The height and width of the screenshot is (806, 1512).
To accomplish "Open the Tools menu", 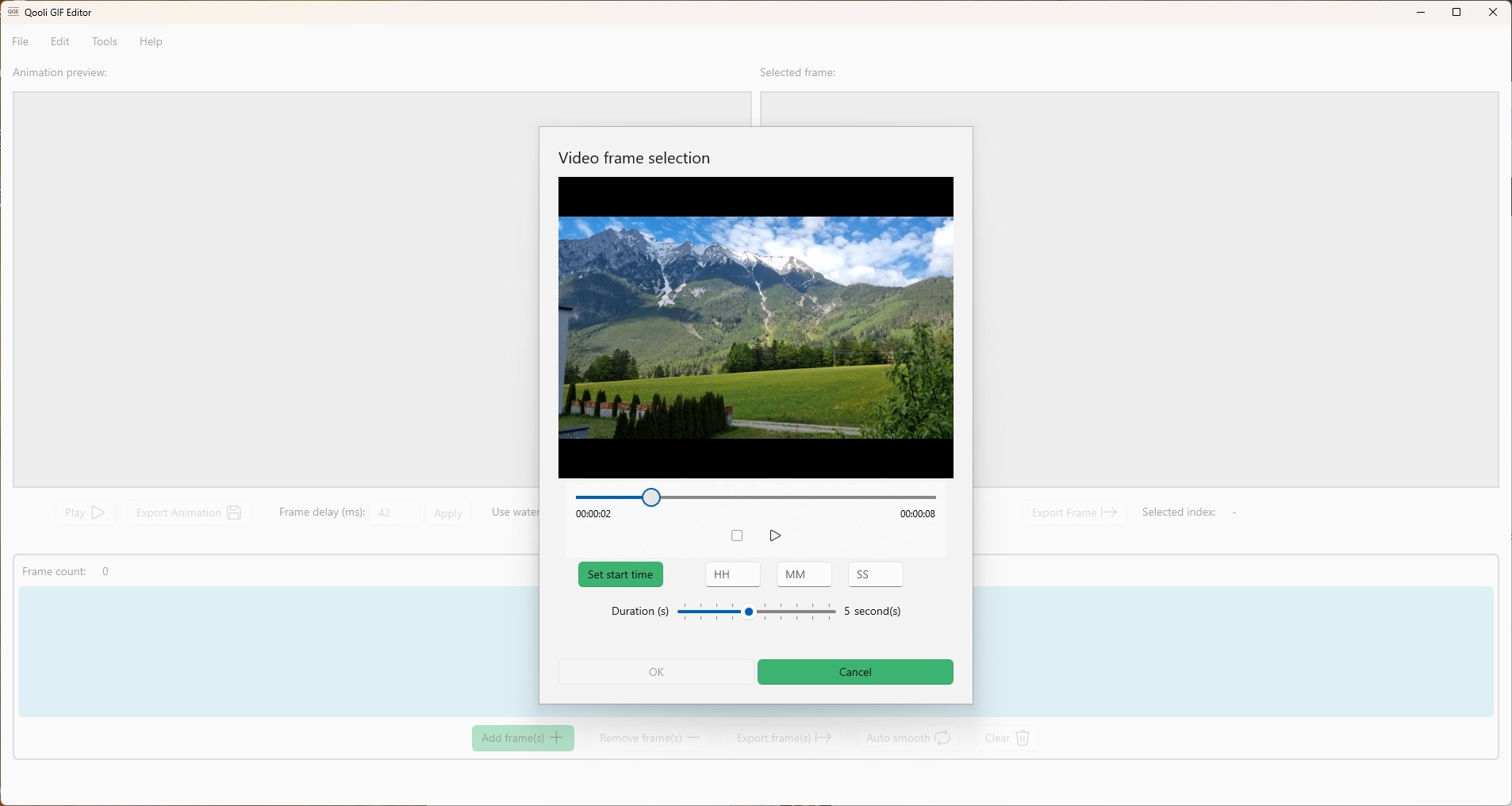I will click(105, 41).
